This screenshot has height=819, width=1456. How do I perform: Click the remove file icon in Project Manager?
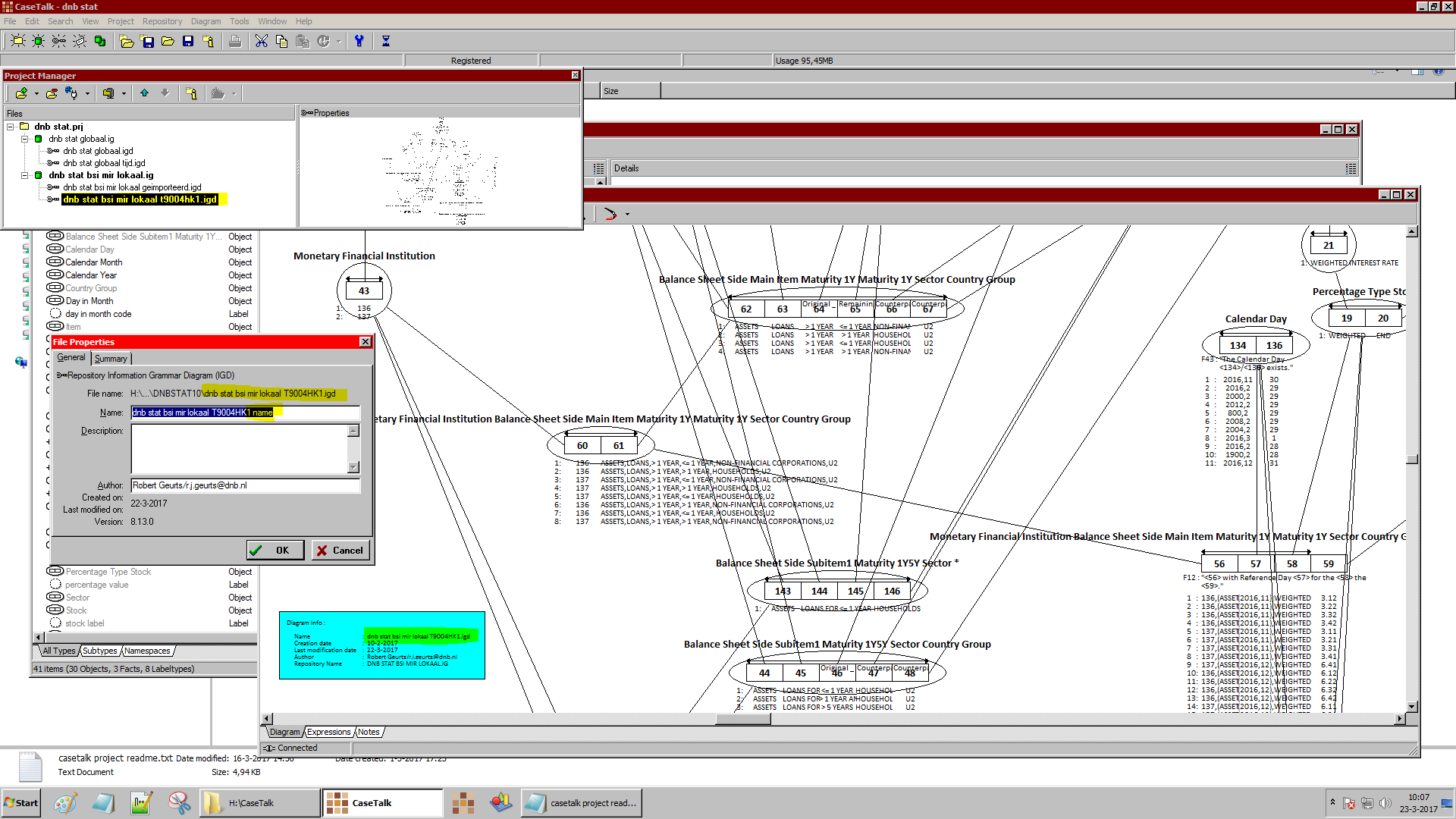(52, 93)
